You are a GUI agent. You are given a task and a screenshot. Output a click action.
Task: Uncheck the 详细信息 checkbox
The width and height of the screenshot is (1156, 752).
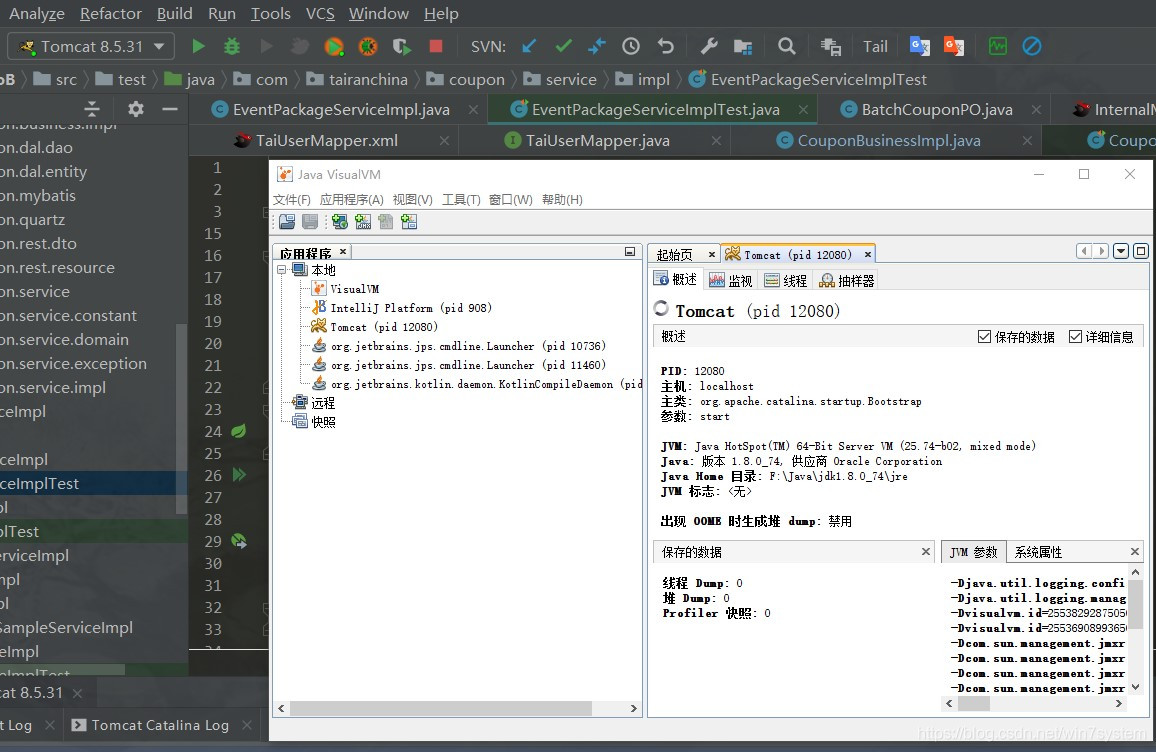(1075, 337)
